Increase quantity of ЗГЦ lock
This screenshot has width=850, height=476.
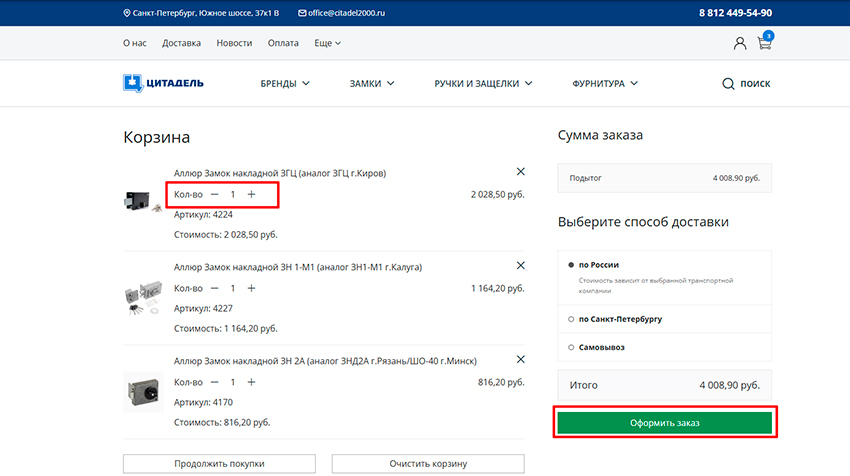coord(251,194)
